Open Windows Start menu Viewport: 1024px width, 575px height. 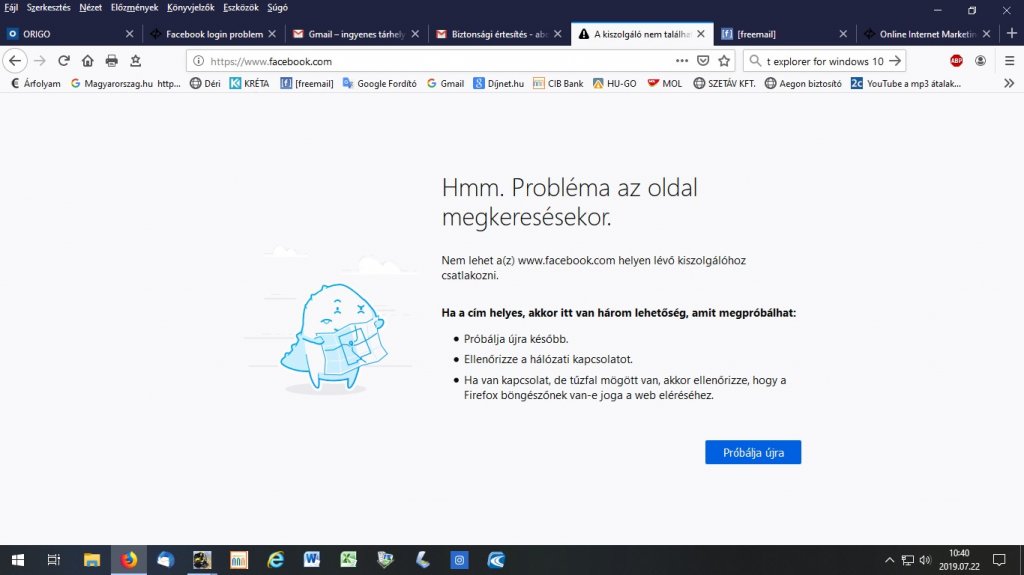[18, 560]
